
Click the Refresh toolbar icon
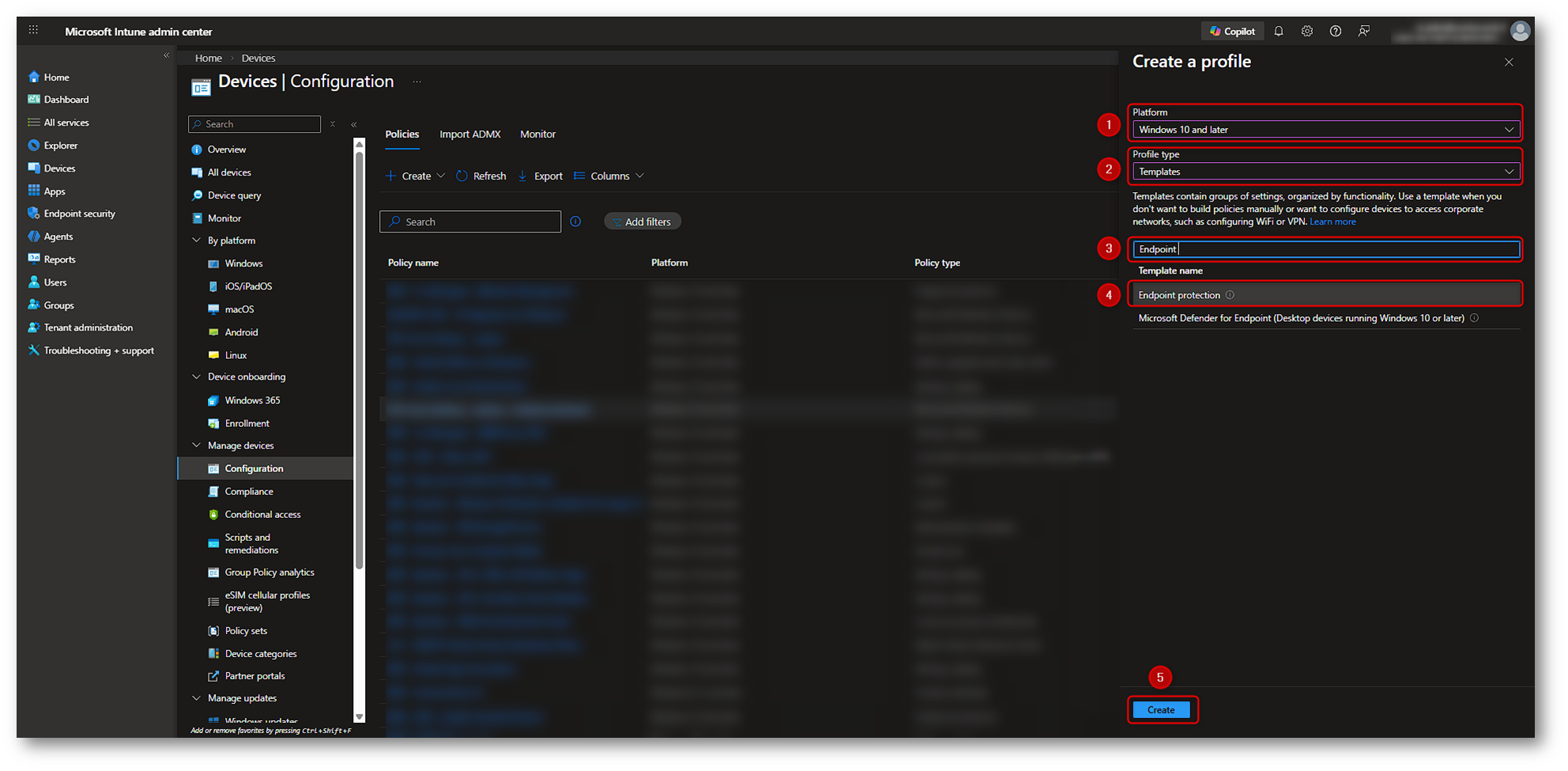462,176
